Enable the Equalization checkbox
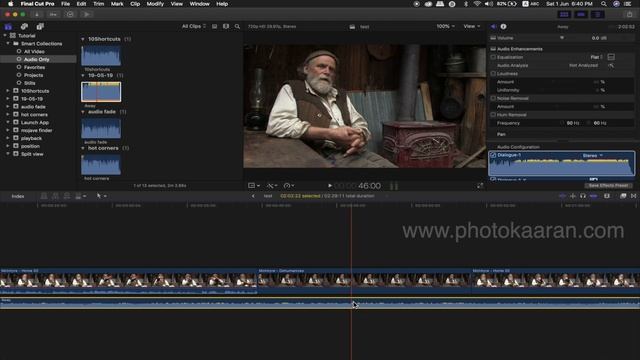This screenshot has width=640, height=360. [493, 57]
